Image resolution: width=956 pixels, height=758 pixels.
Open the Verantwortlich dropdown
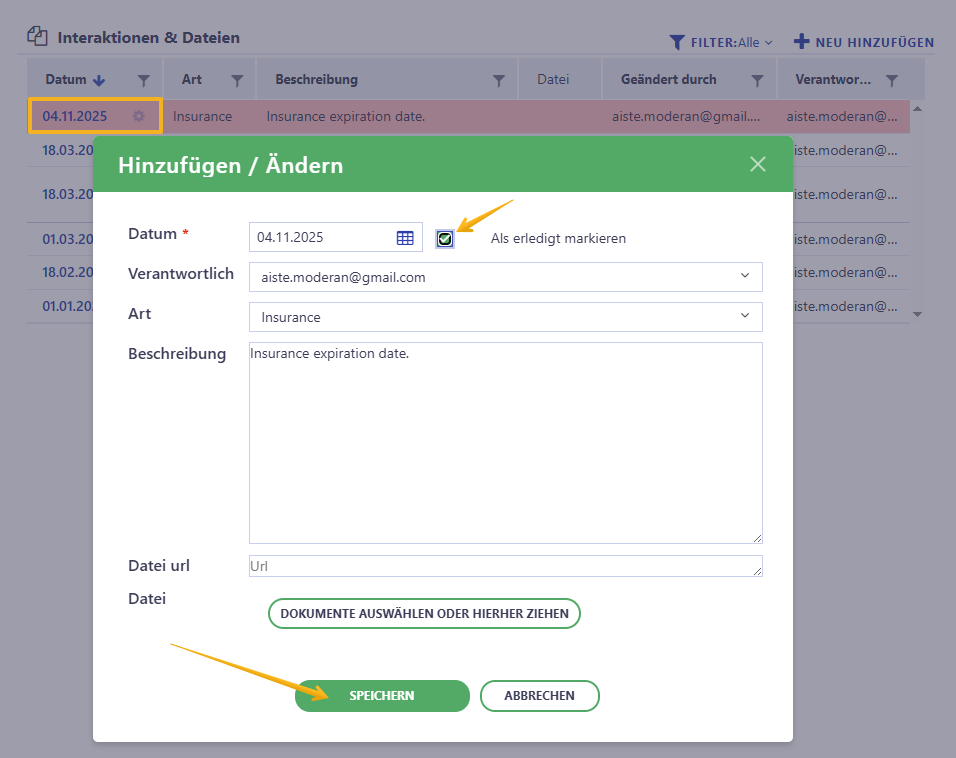505,277
